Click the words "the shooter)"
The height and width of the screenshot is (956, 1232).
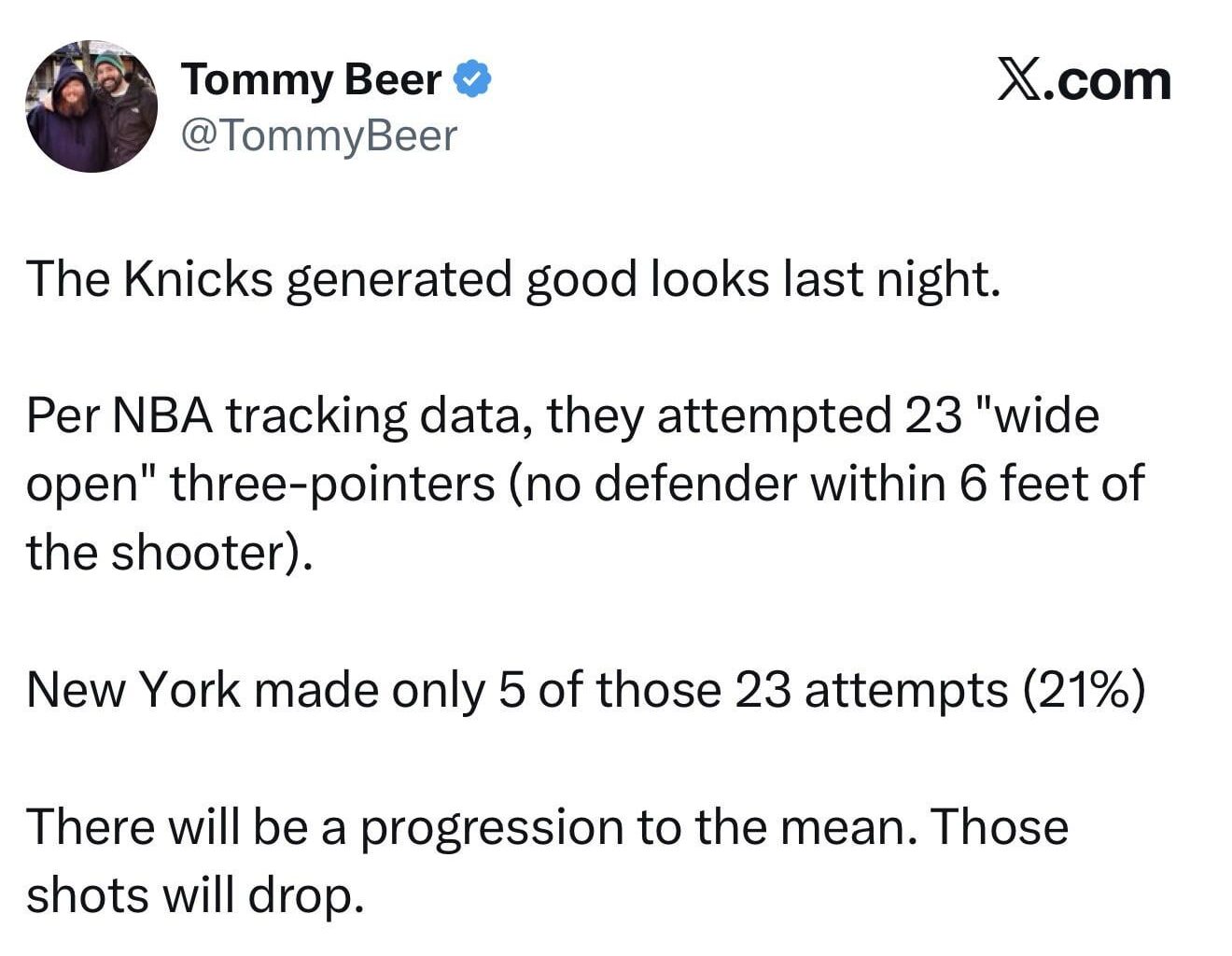(168, 552)
